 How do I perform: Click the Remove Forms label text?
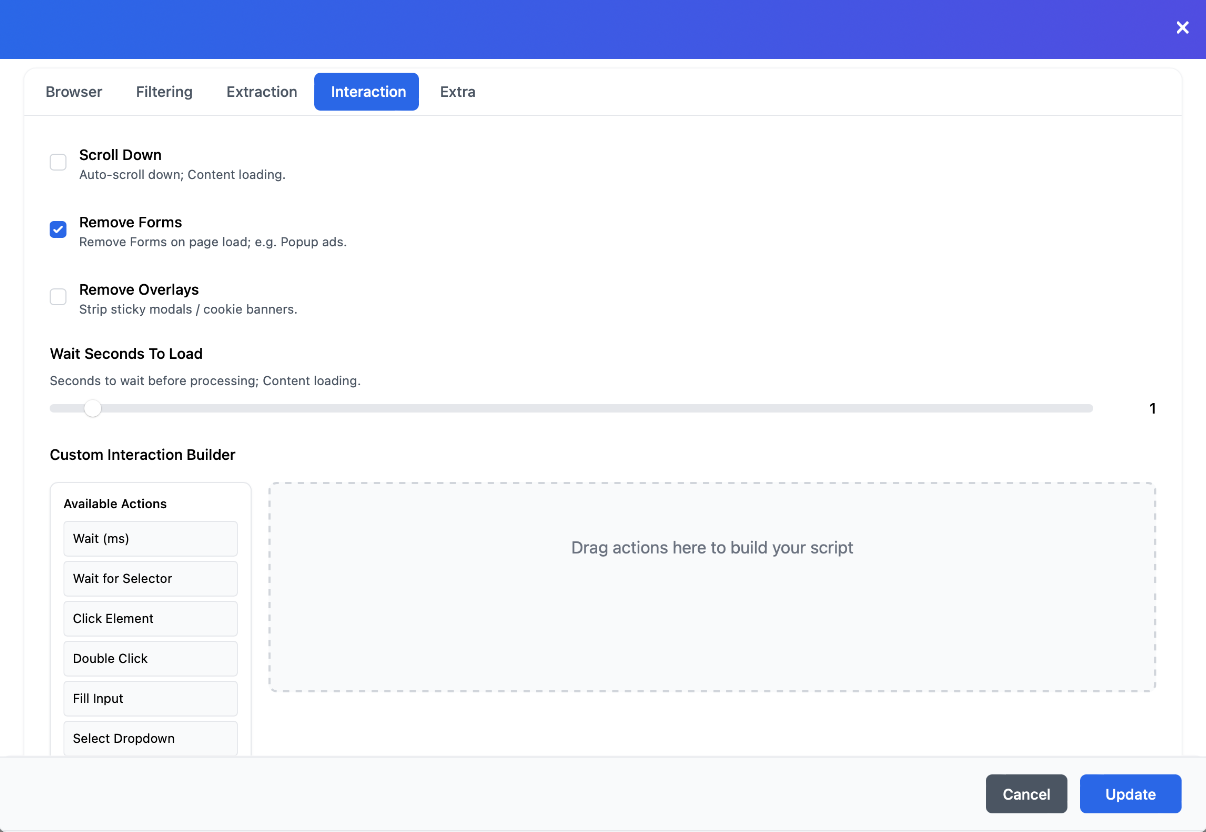pyautogui.click(x=130, y=222)
